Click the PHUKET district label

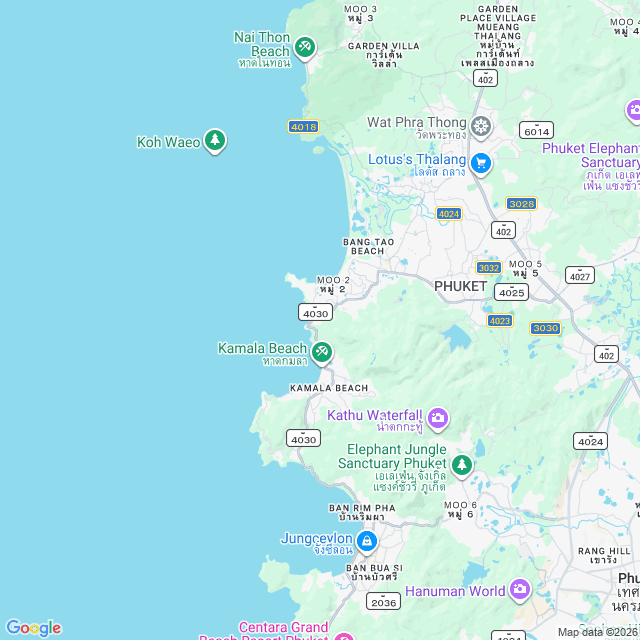(x=460, y=287)
